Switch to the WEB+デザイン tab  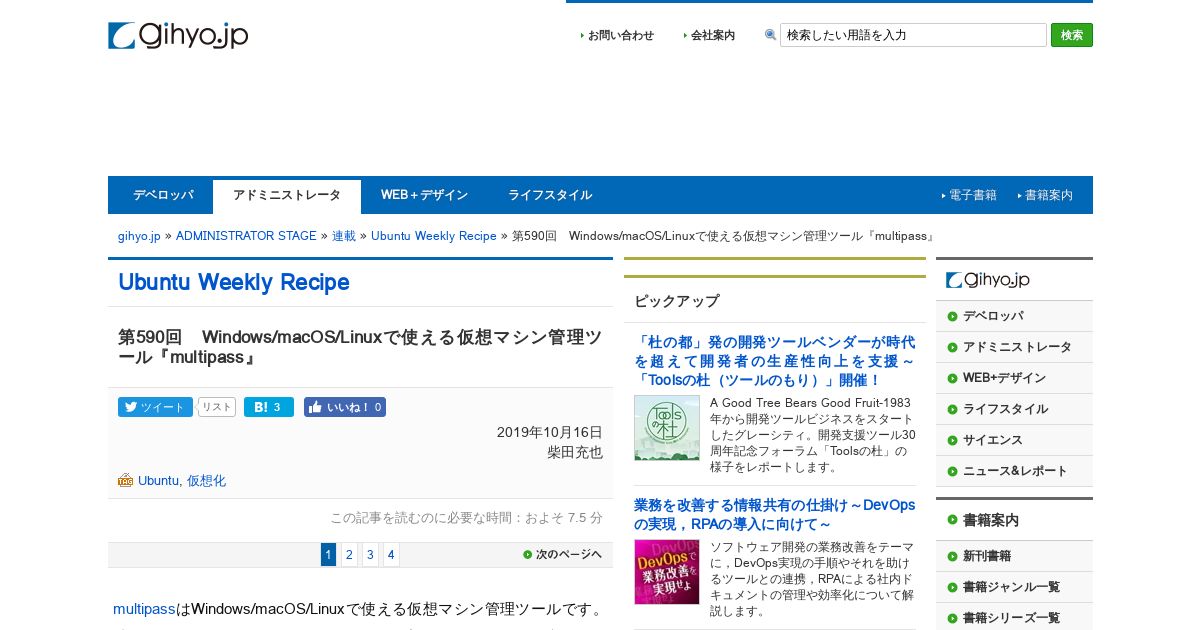click(424, 195)
